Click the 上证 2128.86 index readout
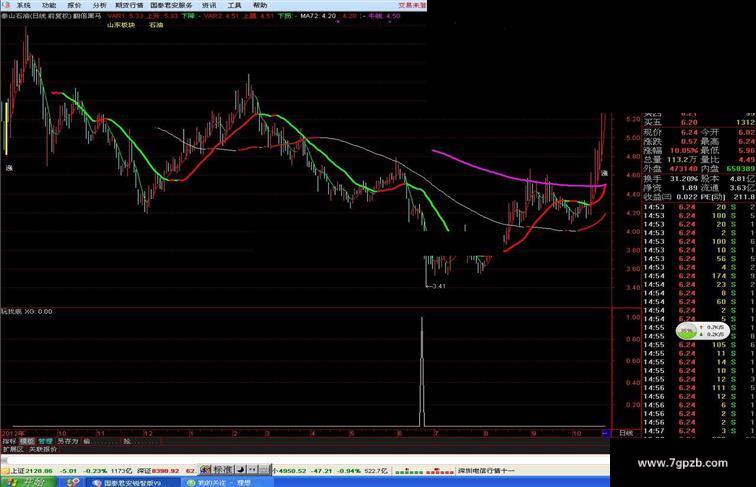The width and height of the screenshot is (756, 487). tap(32, 471)
